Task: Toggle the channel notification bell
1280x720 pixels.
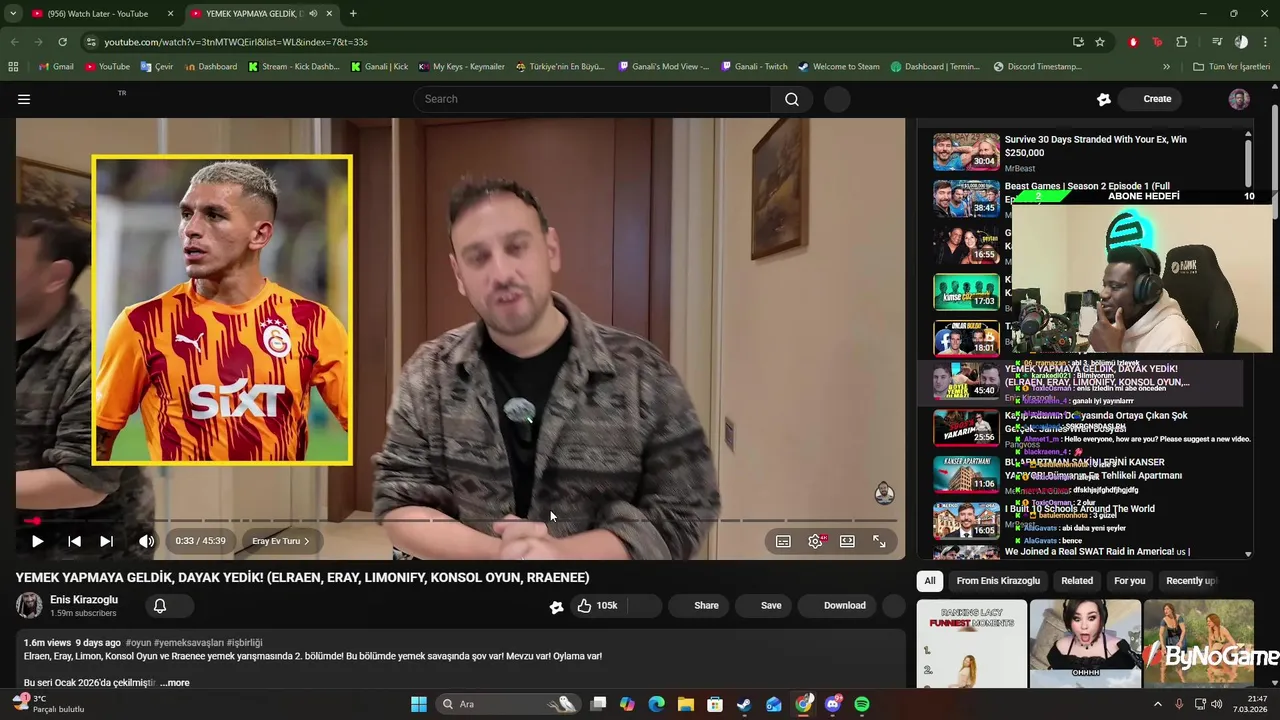Action: click(159, 605)
